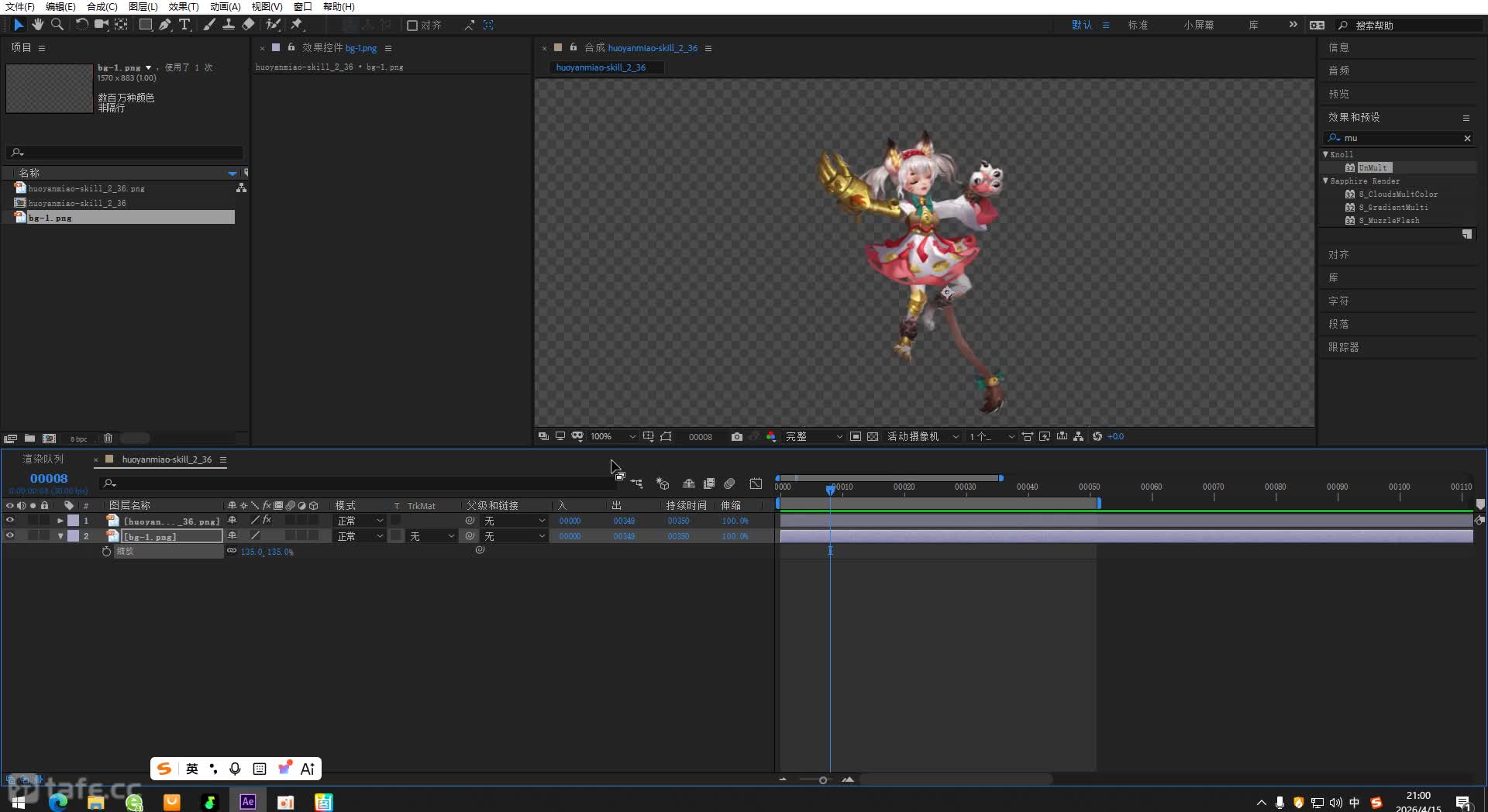Open File Explorer from the taskbar
Image resolution: width=1488 pixels, height=812 pixels.
pyautogui.click(x=96, y=801)
